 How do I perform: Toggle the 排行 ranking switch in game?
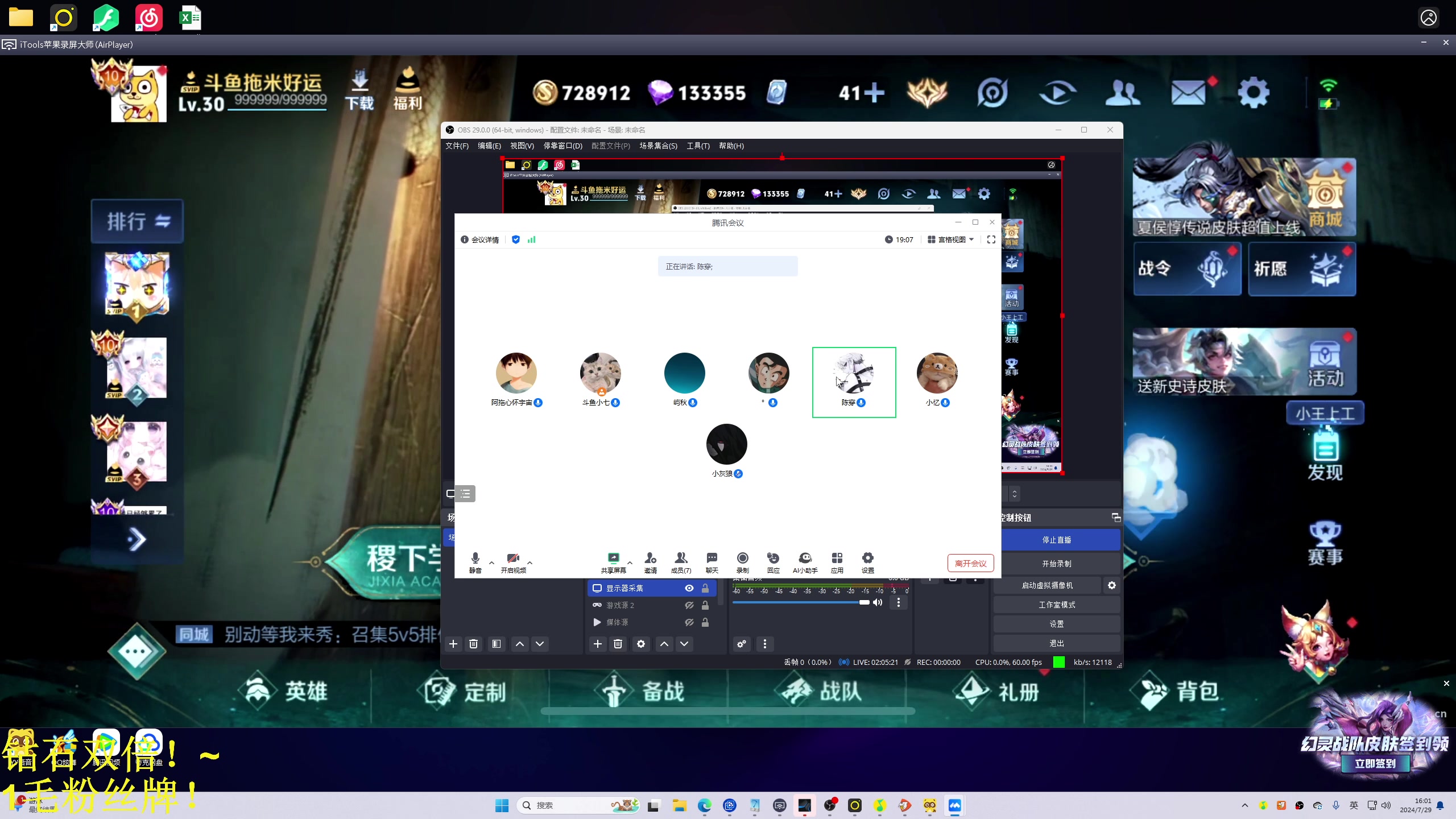point(138,221)
